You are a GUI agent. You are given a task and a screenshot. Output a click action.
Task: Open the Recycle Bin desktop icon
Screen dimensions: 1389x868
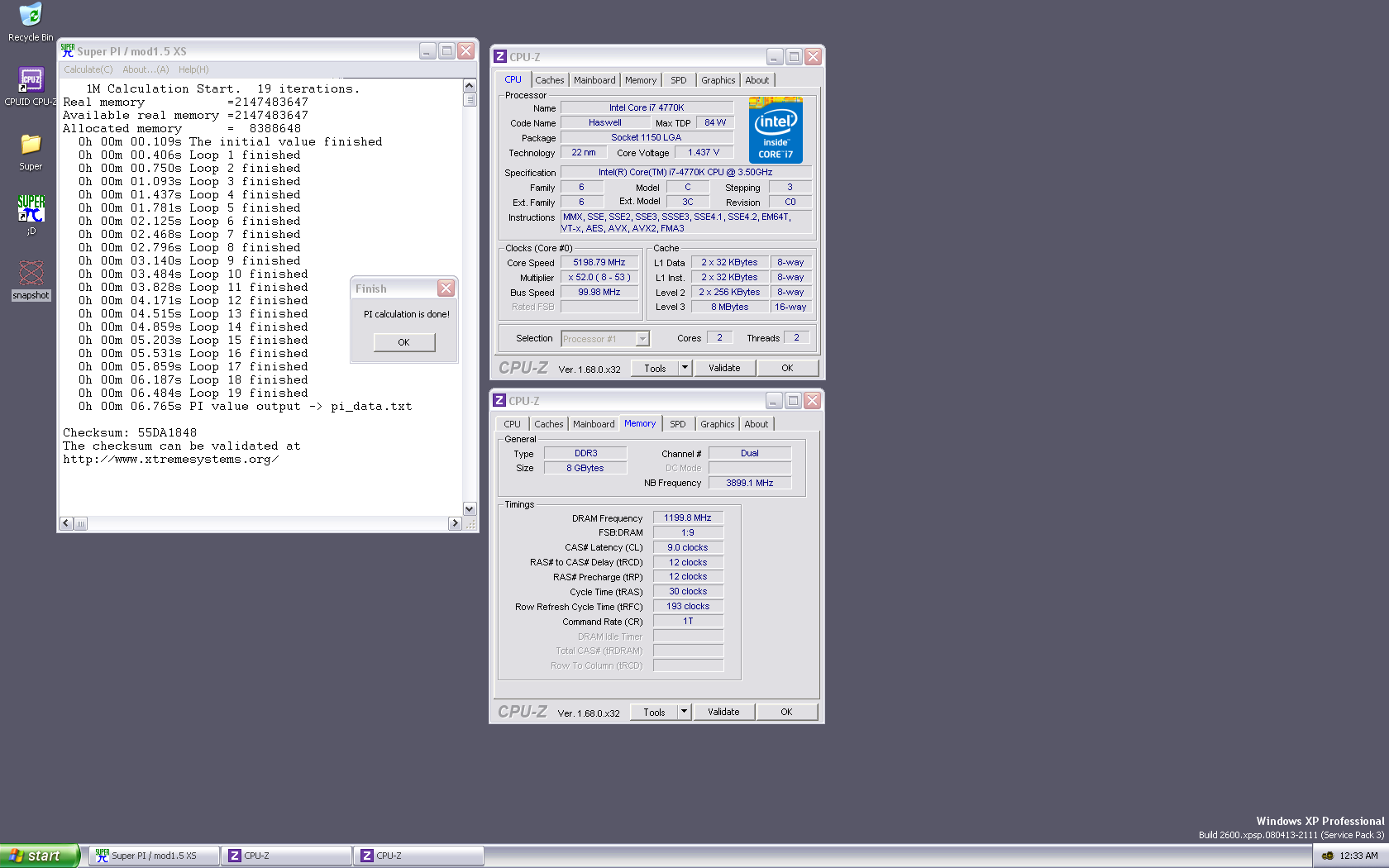pyautogui.click(x=31, y=22)
